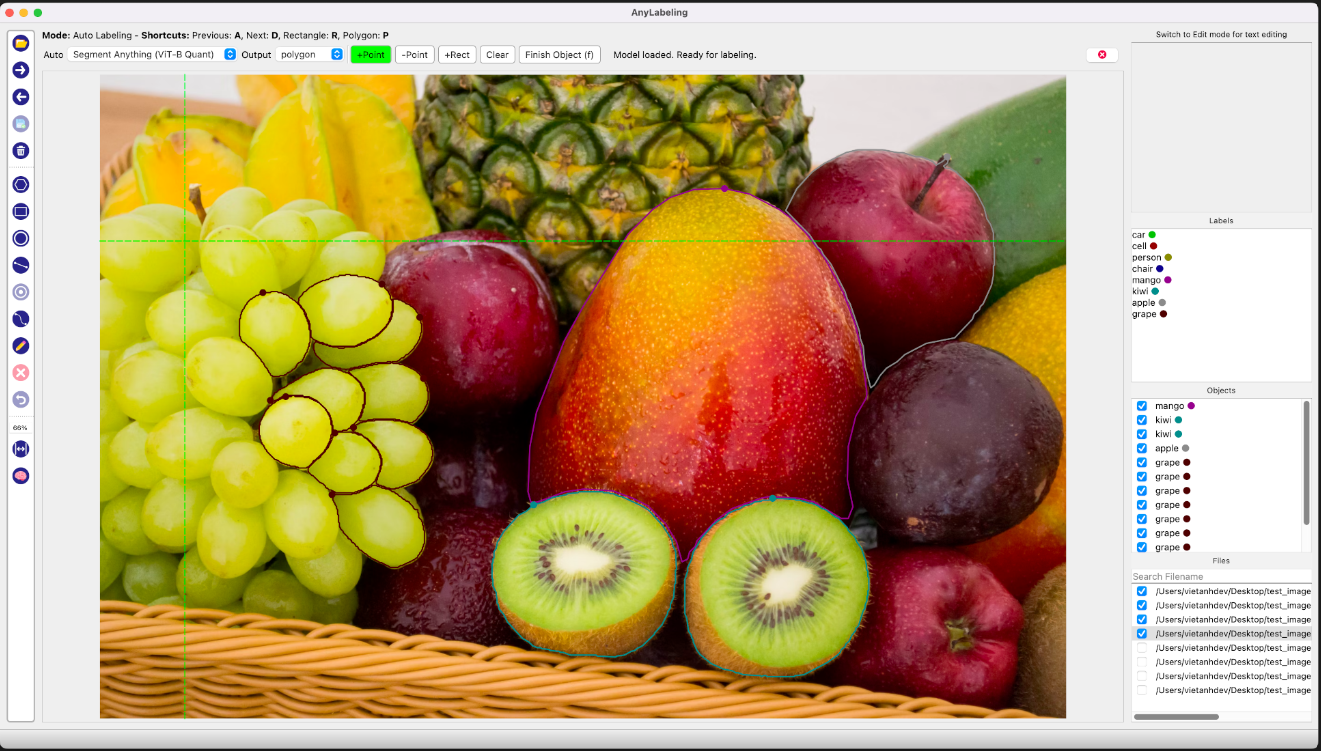Go to next image with right arrow icon
The height and width of the screenshot is (751, 1321).
click(20, 70)
